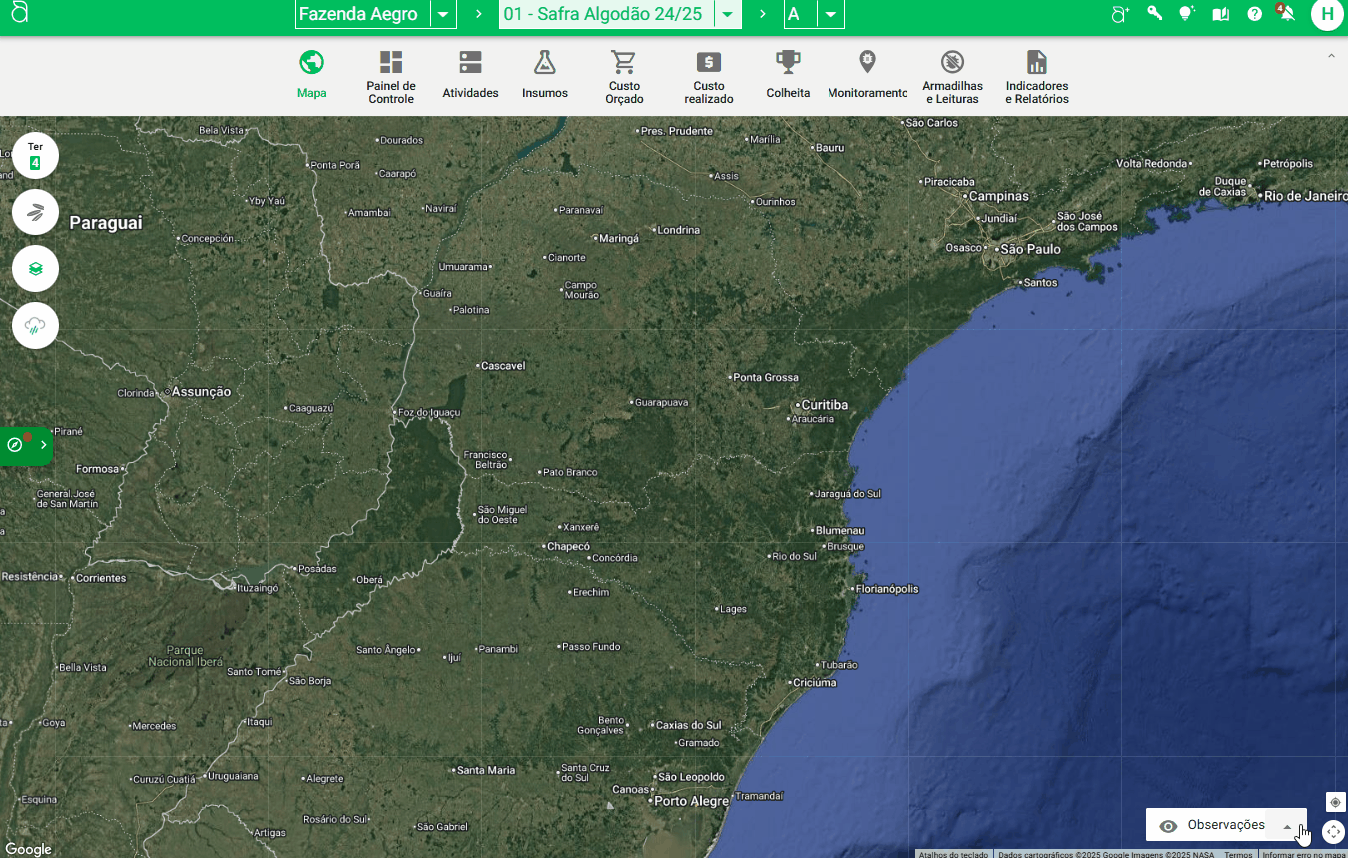Open the Fazenda Aegro farm dropdown

pyautogui.click(x=443, y=15)
